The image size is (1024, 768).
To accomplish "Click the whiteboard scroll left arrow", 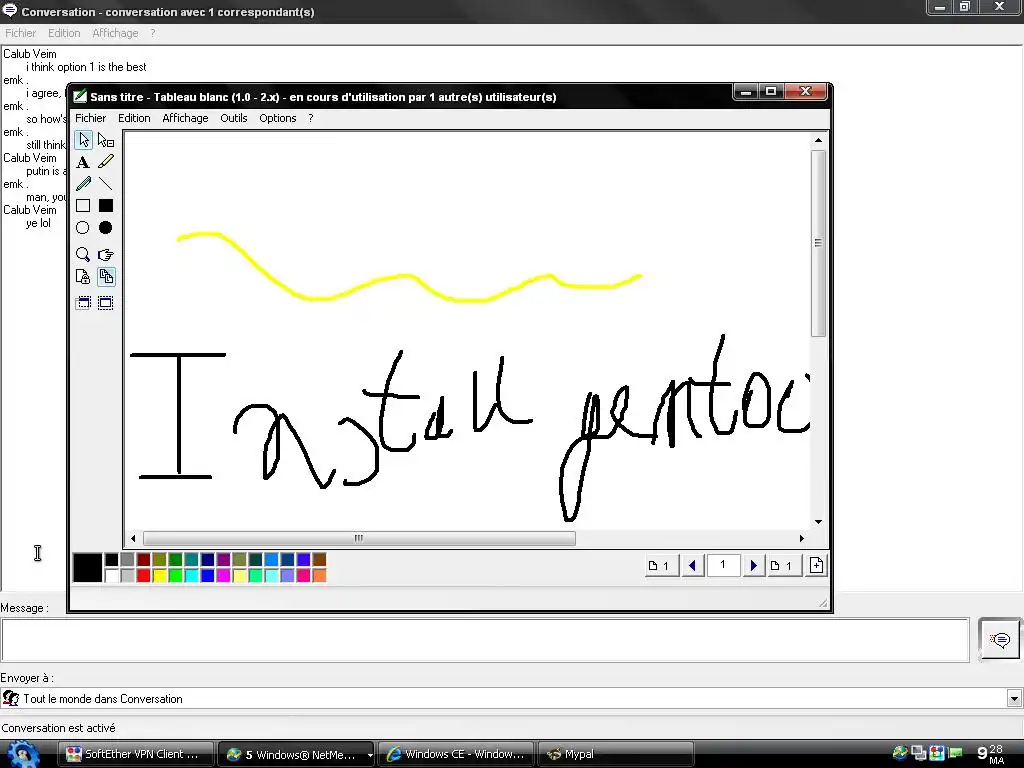I will coord(133,538).
